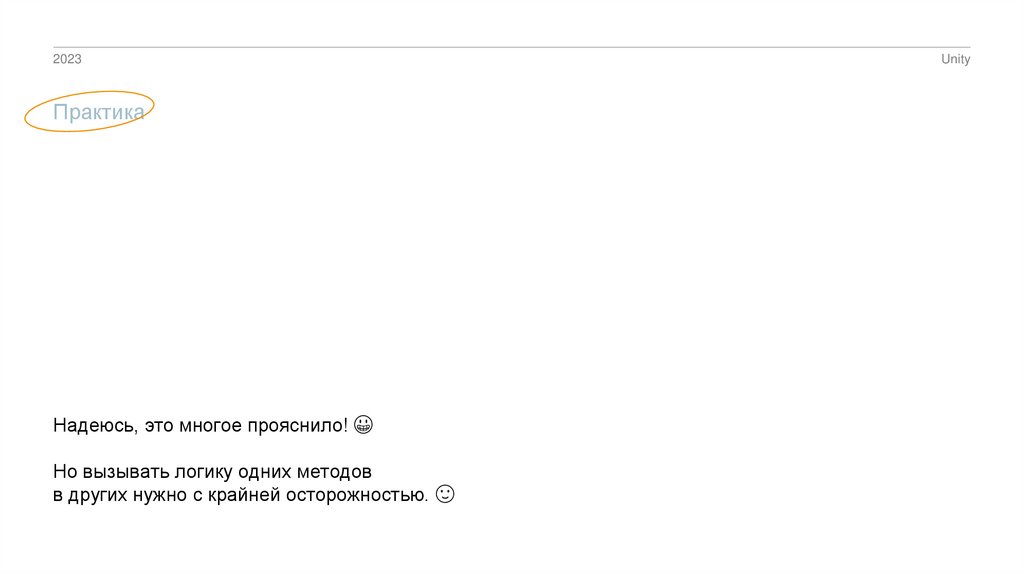Screen dimensions: 1024x574
Task: Click the "Unity" header label
Action: coord(955,60)
